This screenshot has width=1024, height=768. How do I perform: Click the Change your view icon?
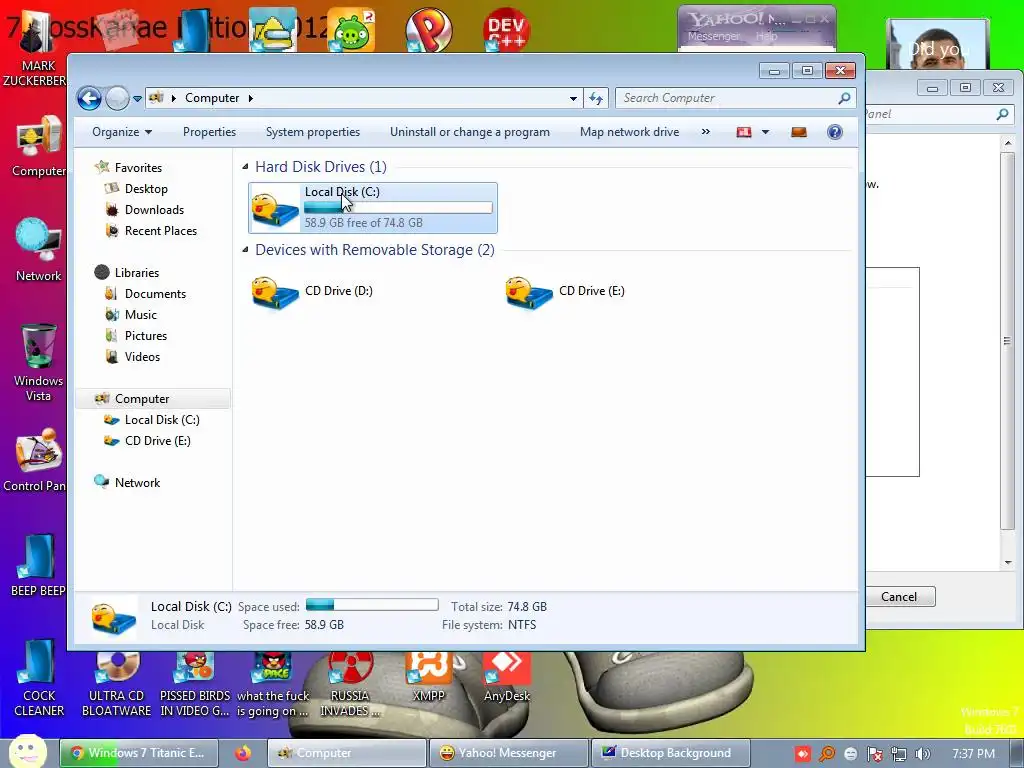(744, 133)
